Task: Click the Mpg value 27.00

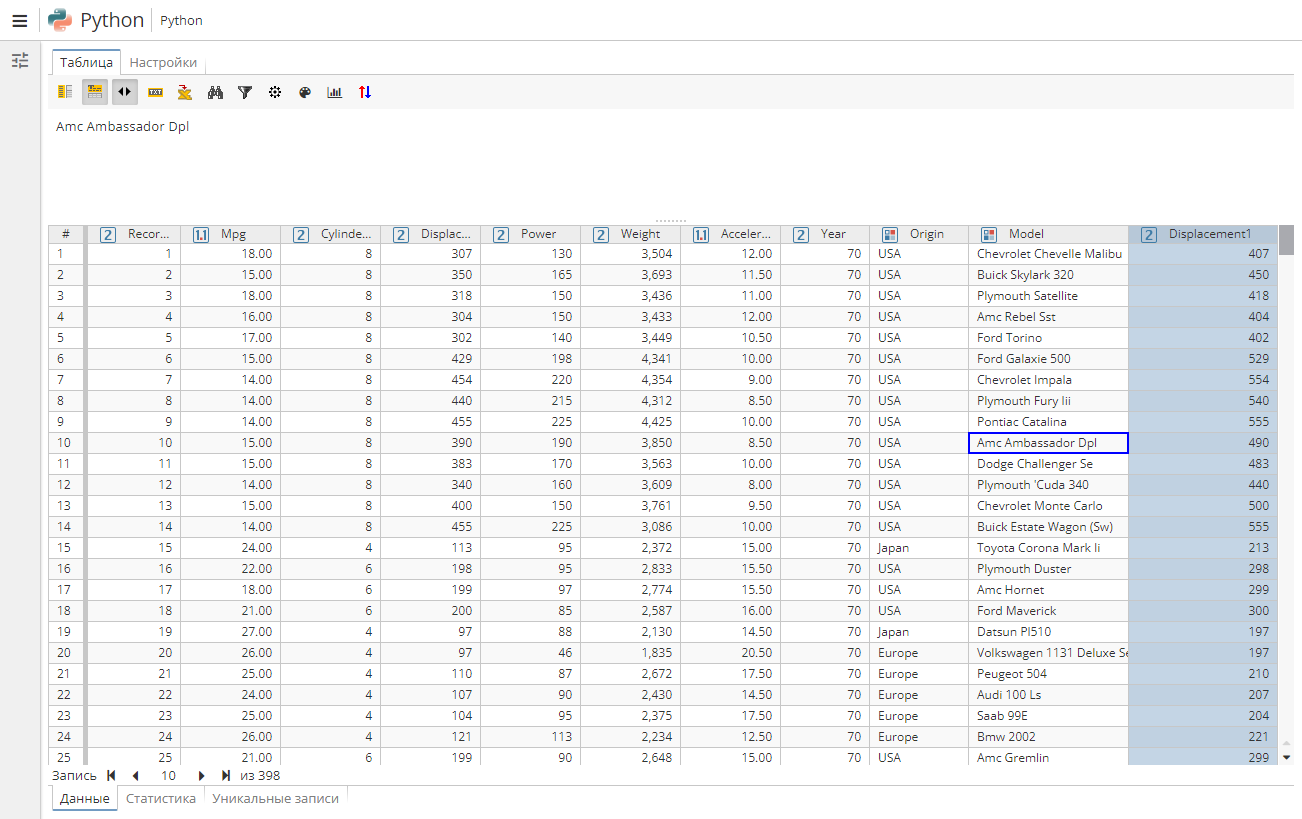Action: tap(230, 632)
